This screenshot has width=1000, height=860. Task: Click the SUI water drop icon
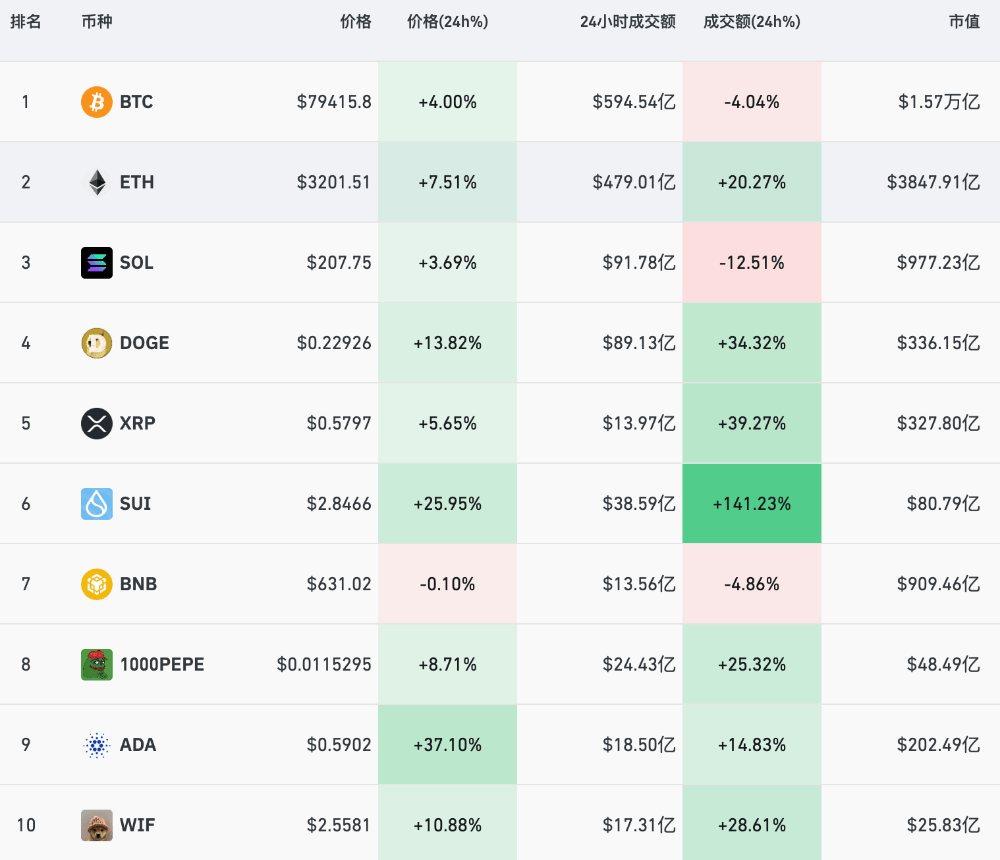tap(97, 504)
